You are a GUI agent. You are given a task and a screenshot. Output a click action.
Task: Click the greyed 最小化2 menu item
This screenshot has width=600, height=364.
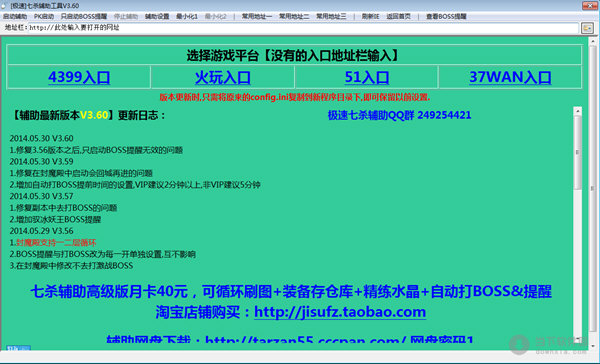215,16
